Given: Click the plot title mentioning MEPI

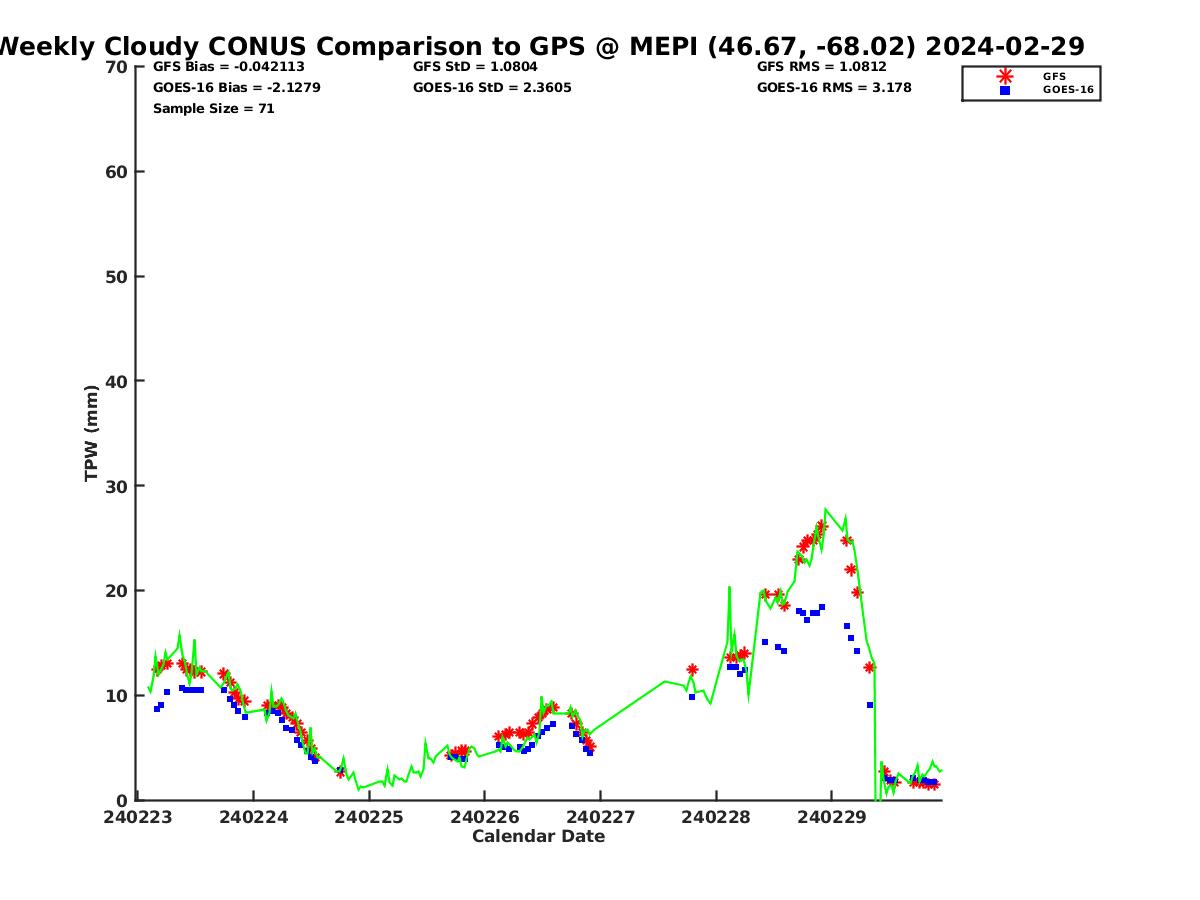Looking at the screenshot, I should [541, 46].
